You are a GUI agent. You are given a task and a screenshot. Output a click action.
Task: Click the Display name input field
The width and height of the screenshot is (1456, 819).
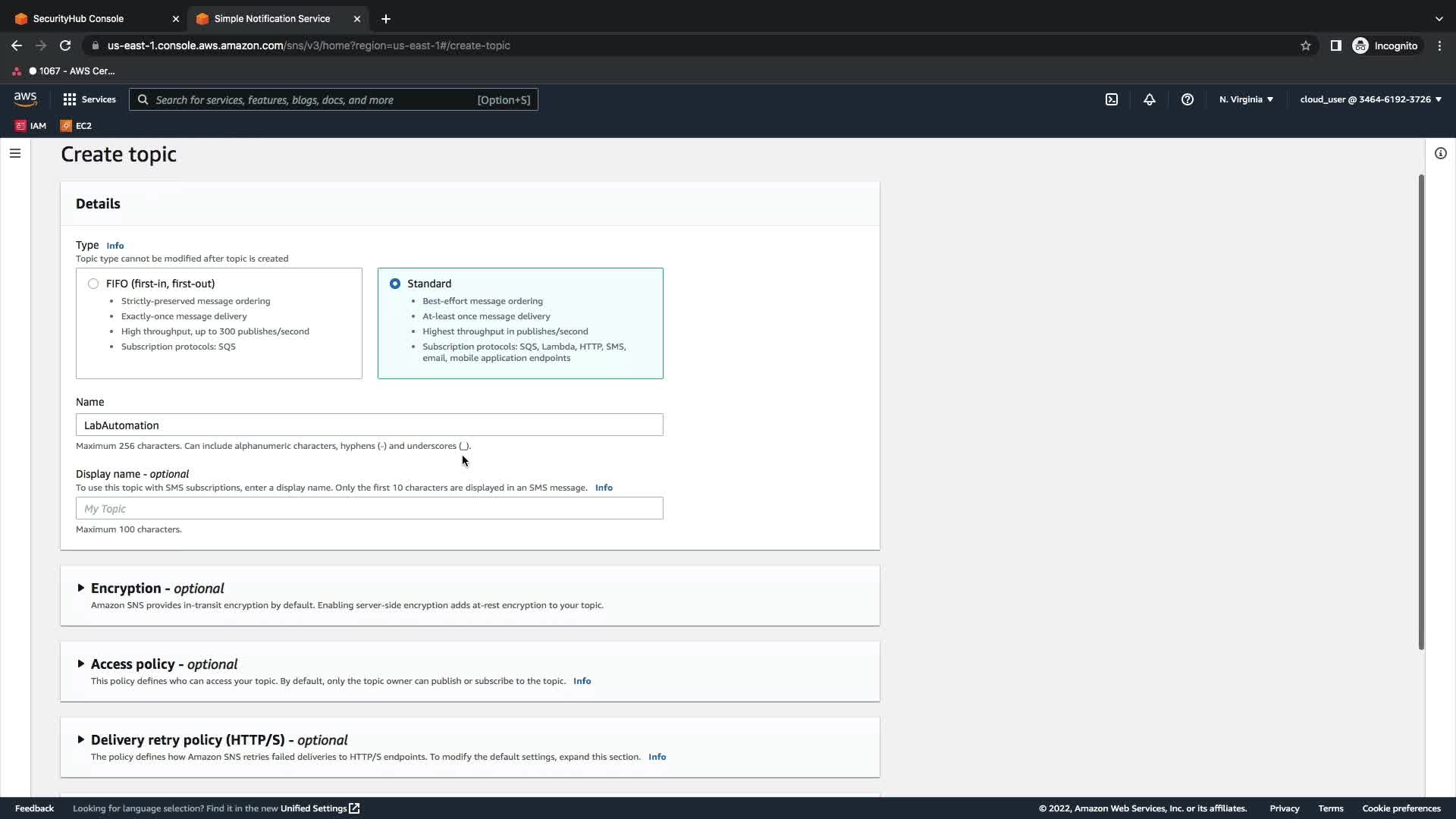369,508
